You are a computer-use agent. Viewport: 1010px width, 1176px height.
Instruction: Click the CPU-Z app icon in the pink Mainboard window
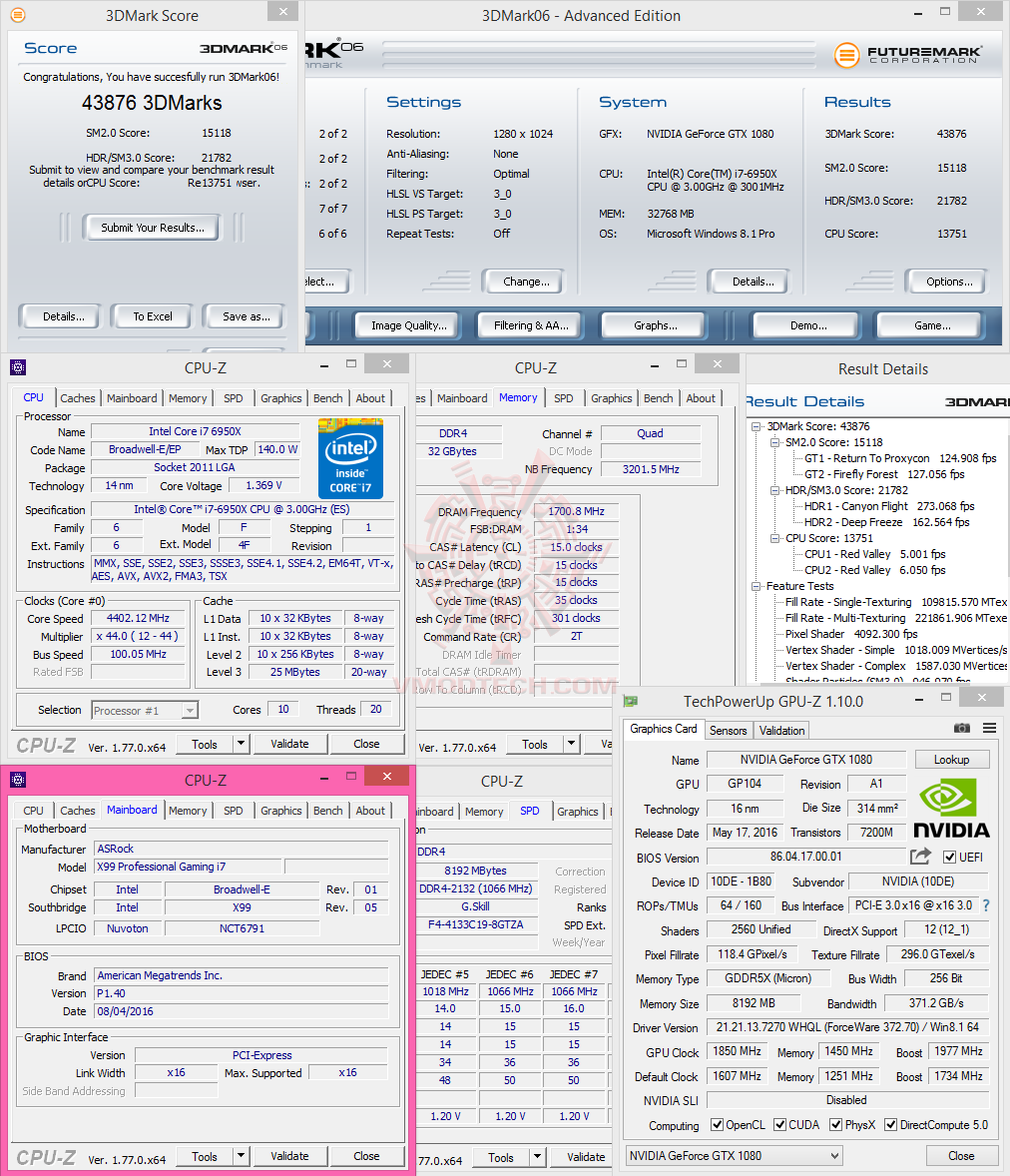(18, 780)
